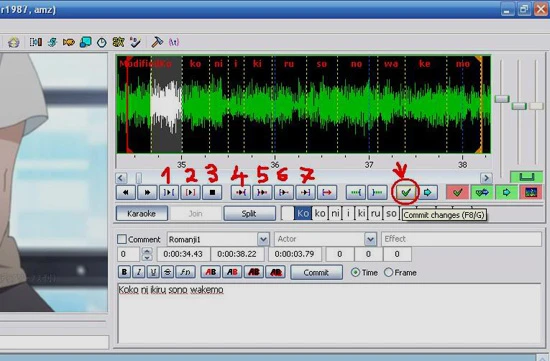Open the Kanji Timer toolbar icon

click(118, 42)
